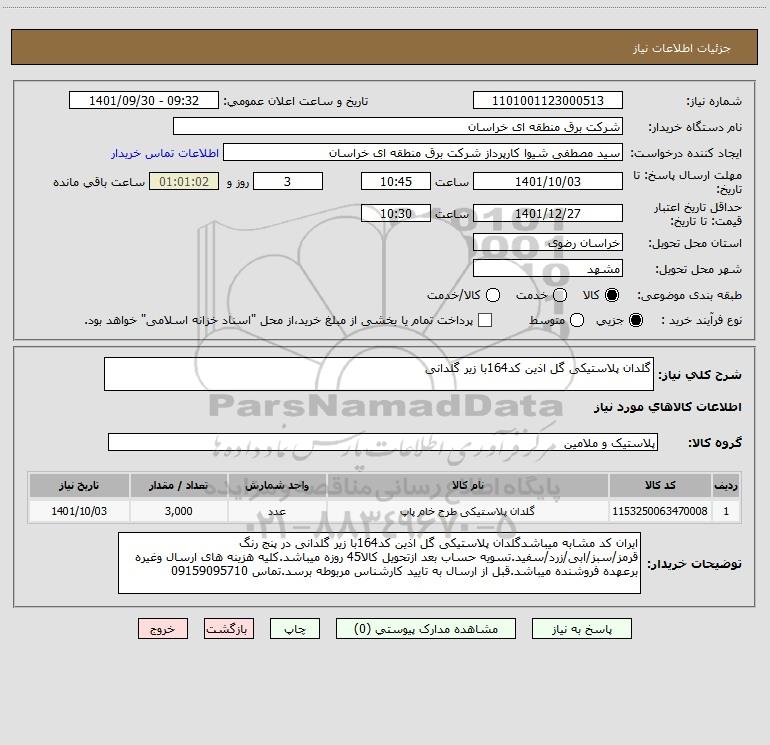Choose the متوسط purchase type radio
Screen dimensions: 770x745
tap(577, 320)
